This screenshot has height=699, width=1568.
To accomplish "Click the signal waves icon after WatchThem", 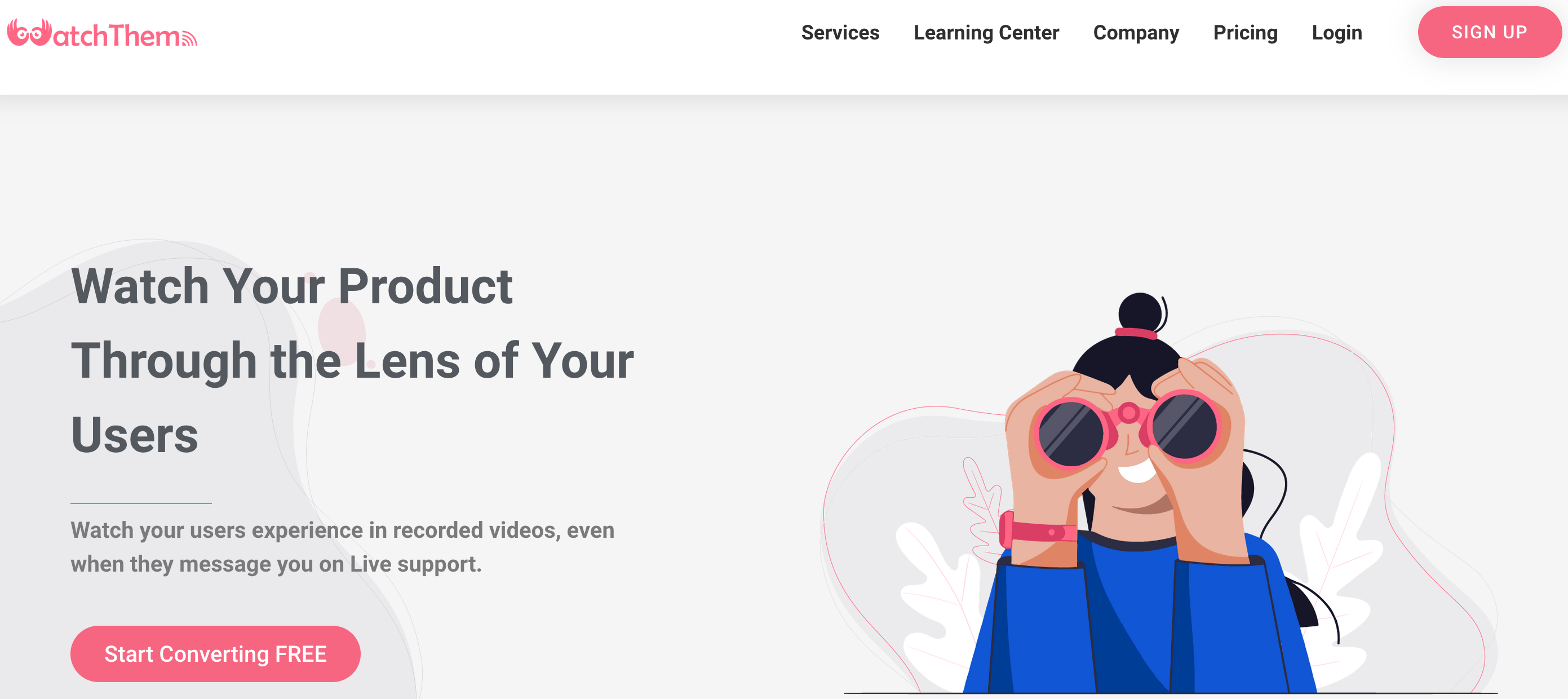I will point(189,38).
